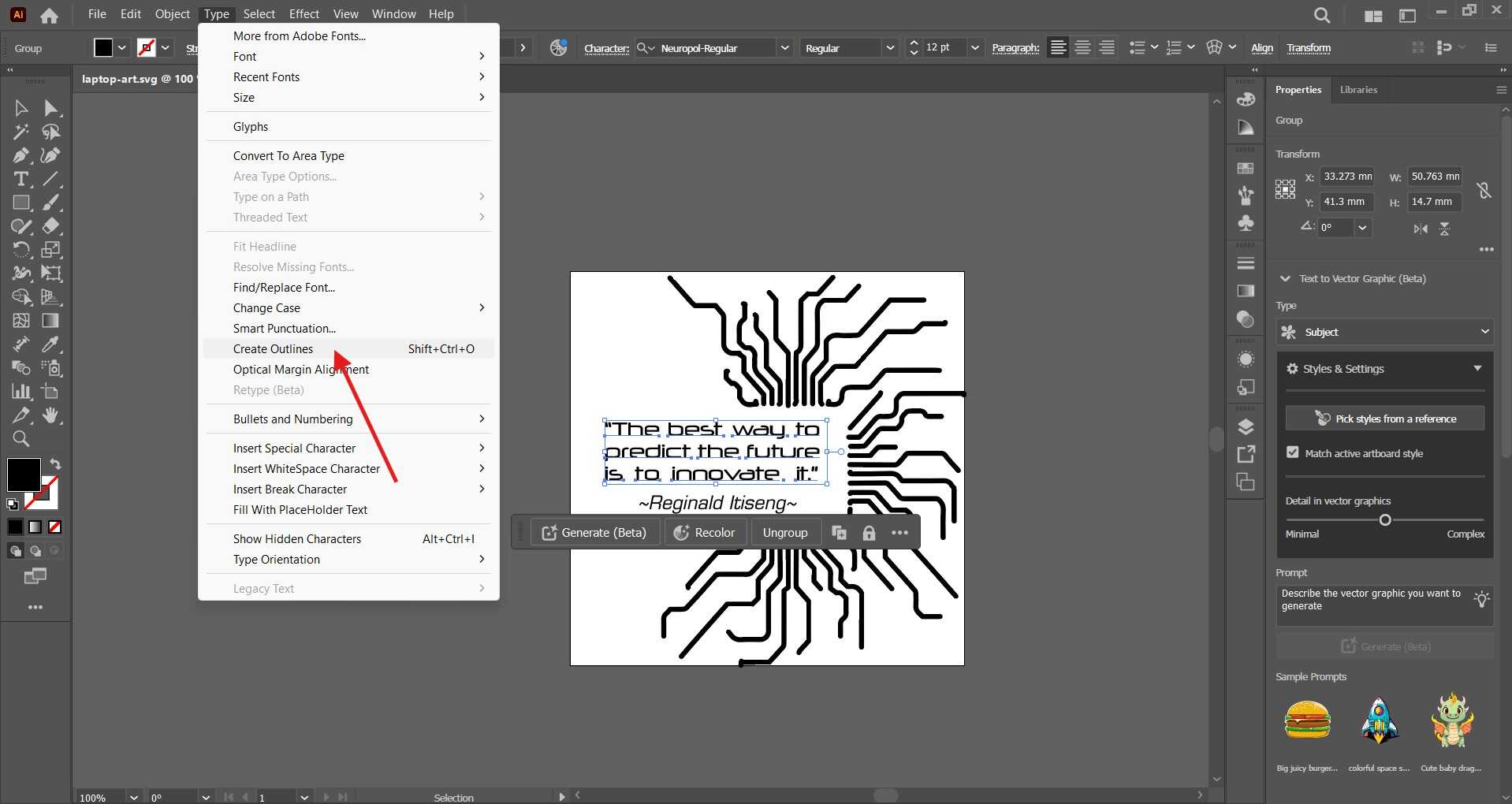Select the Eraser tool
This screenshot has width=1512, height=804.
click(x=51, y=226)
